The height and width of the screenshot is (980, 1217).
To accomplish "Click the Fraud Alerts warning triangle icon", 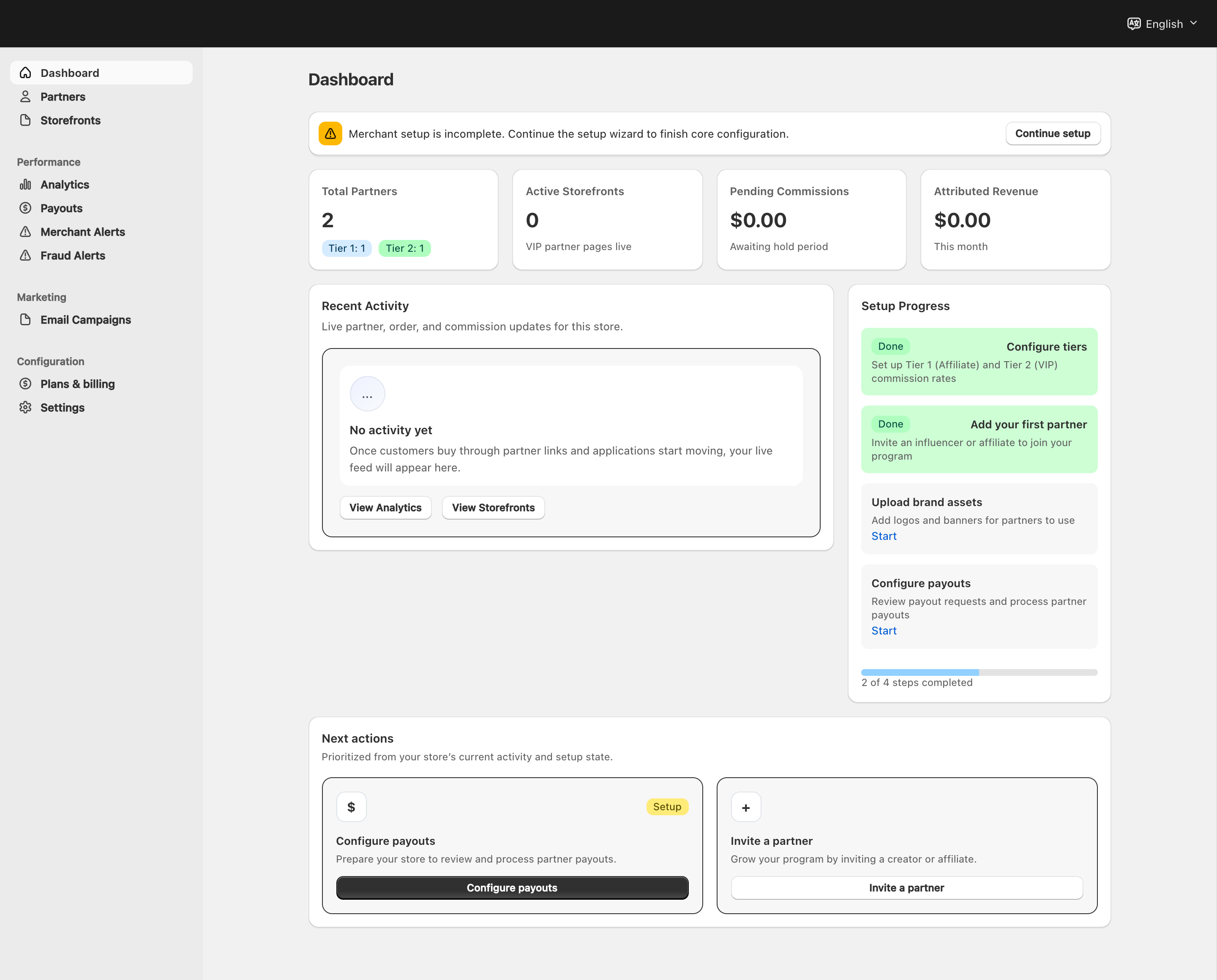I will [x=25, y=256].
